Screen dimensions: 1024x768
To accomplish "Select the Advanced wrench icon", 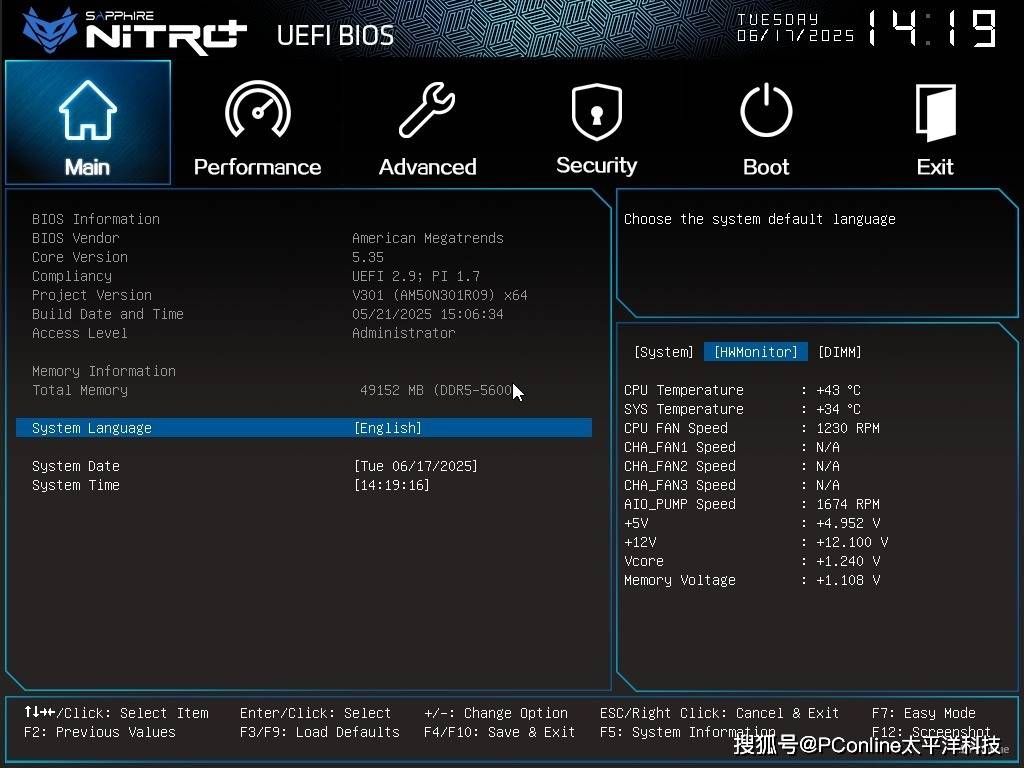I will [427, 111].
